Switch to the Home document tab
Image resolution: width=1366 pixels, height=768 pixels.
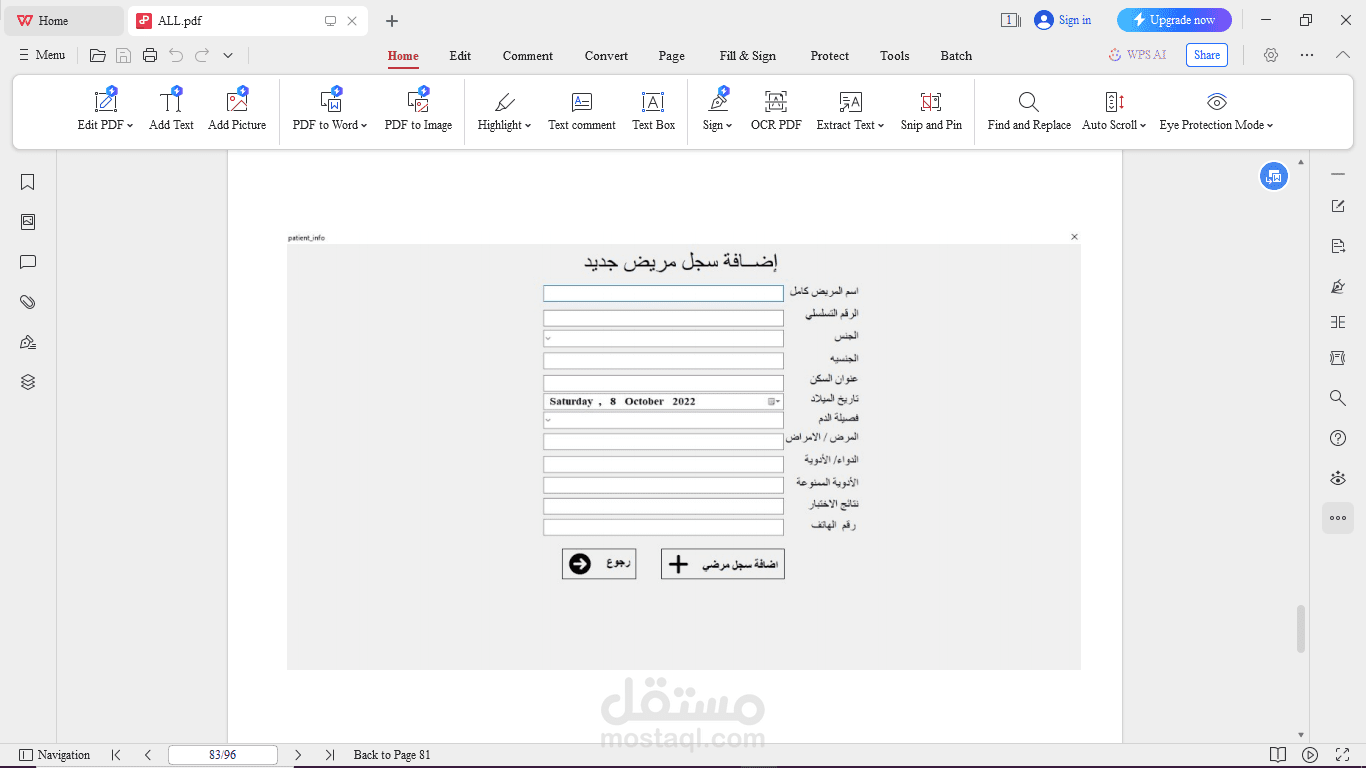[x=64, y=20]
